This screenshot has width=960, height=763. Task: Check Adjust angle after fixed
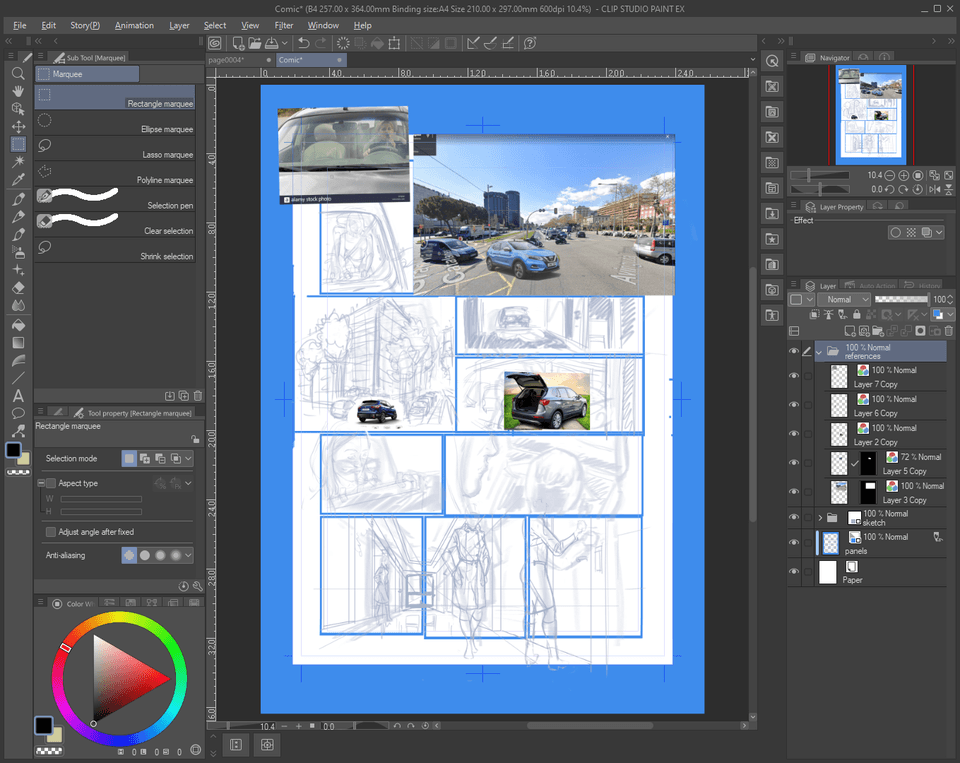coord(49,531)
